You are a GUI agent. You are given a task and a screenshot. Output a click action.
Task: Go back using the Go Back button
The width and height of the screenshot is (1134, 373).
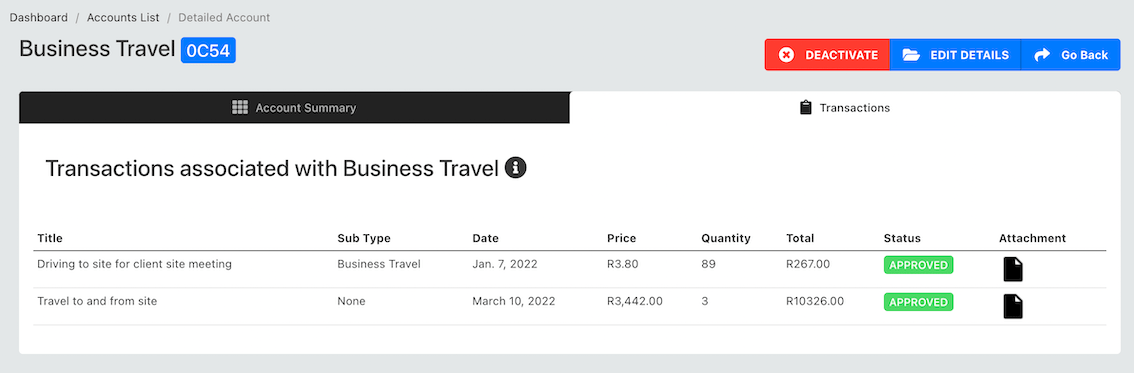click(1070, 55)
